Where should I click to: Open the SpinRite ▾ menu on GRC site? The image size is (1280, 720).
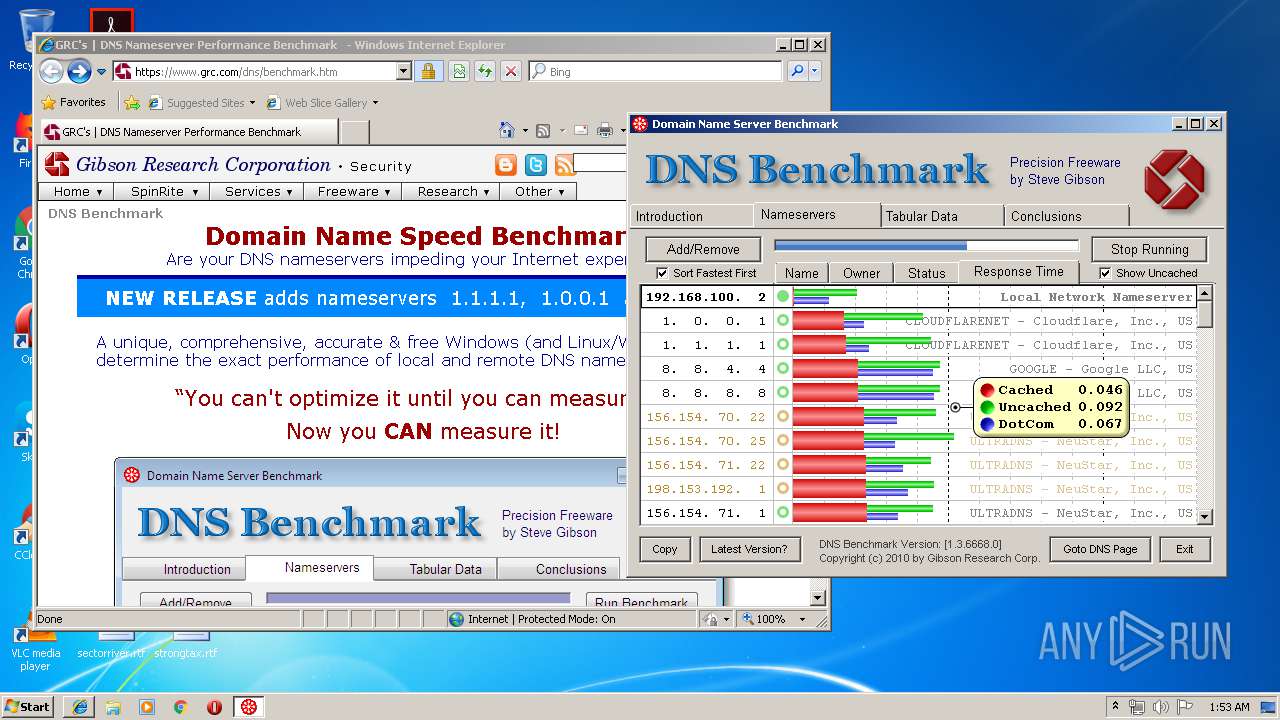pyautogui.click(x=164, y=191)
